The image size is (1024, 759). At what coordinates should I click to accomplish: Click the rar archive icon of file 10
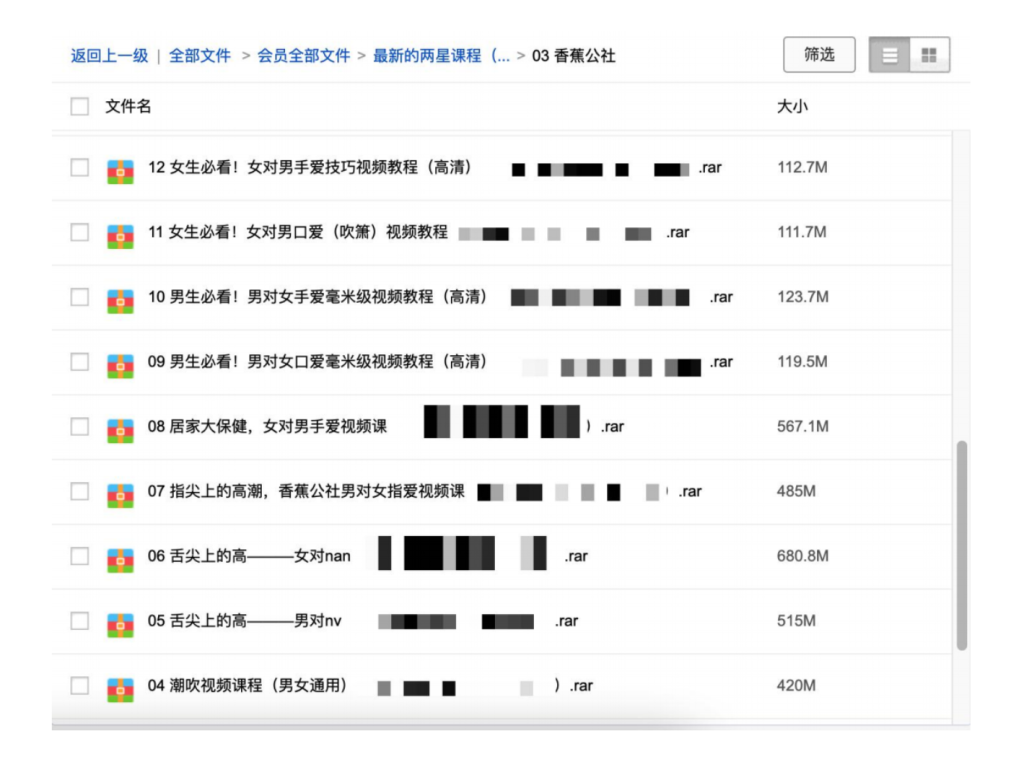tap(120, 301)
